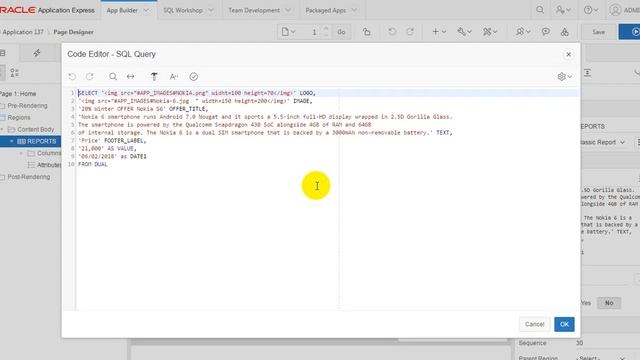
Task: Click the page number stepper up arrow
Action: (326, 29)
